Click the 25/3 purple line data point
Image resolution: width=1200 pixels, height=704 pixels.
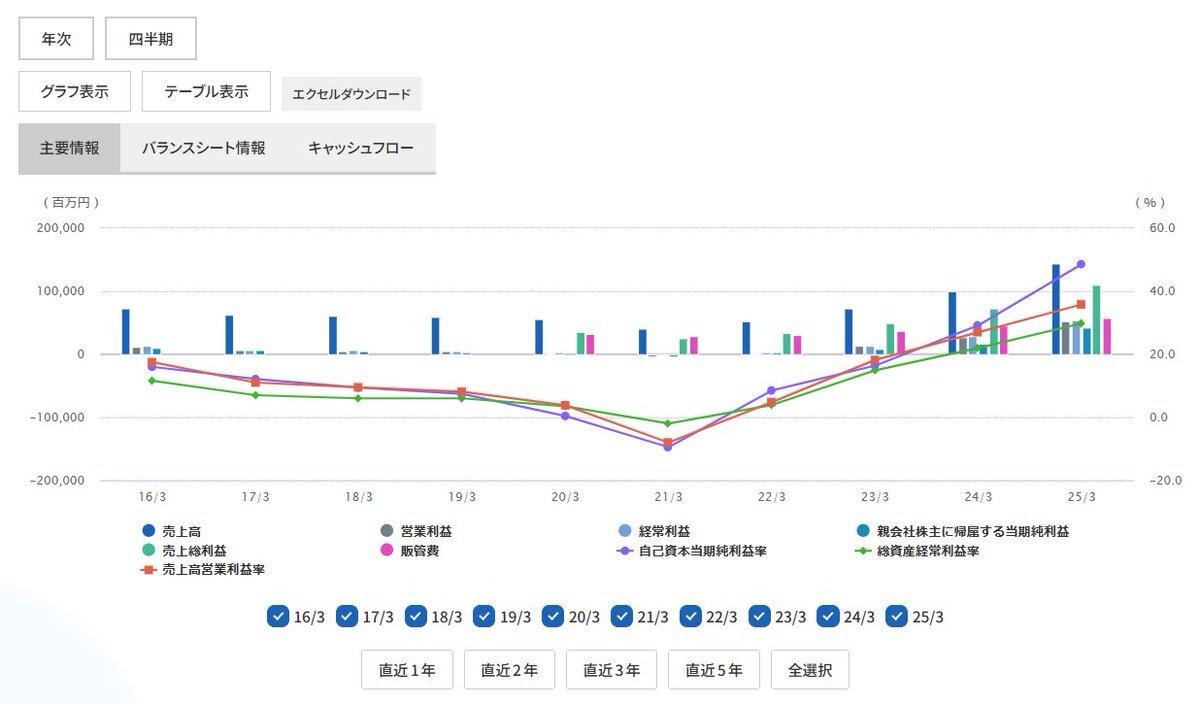coord(1081,264)
